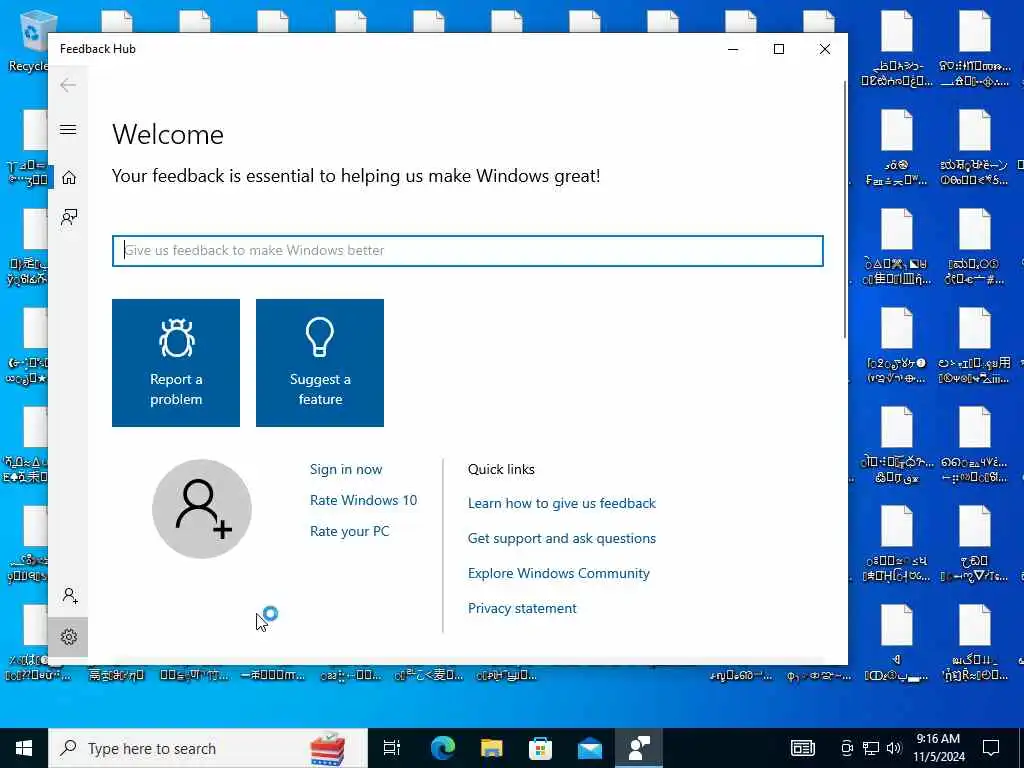Click the Sign in now link
Screen dimensions: 1024x768
346,469
